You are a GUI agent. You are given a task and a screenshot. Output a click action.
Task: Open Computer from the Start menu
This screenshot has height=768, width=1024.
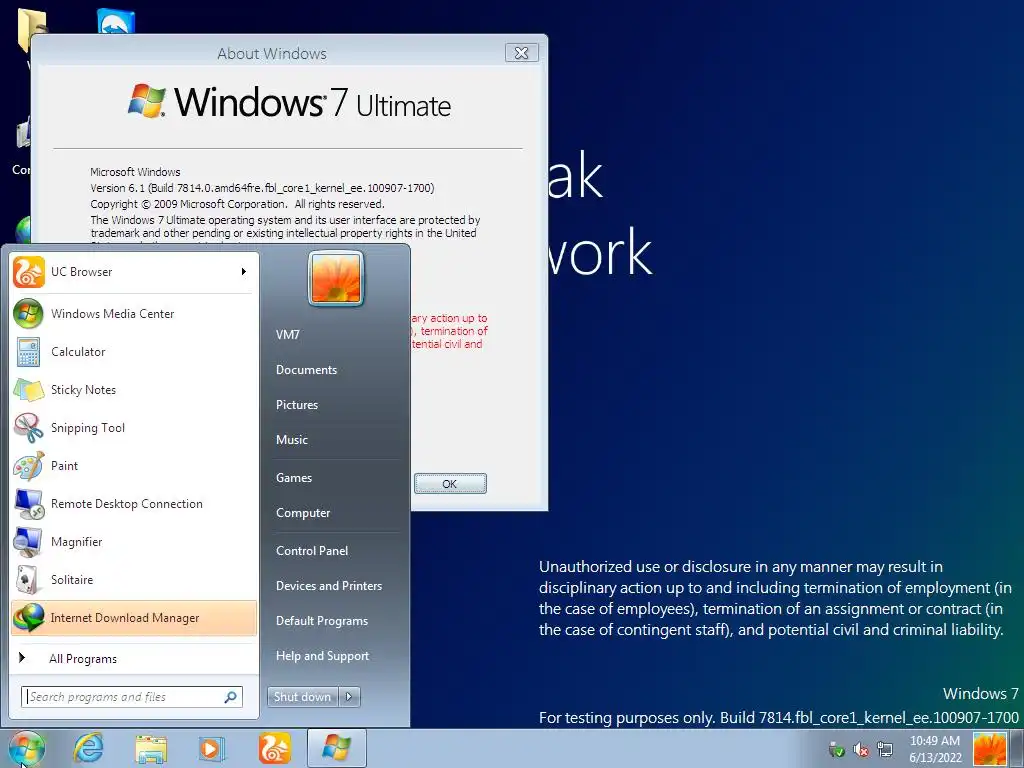pyautogui.click(x=302, y=513)
